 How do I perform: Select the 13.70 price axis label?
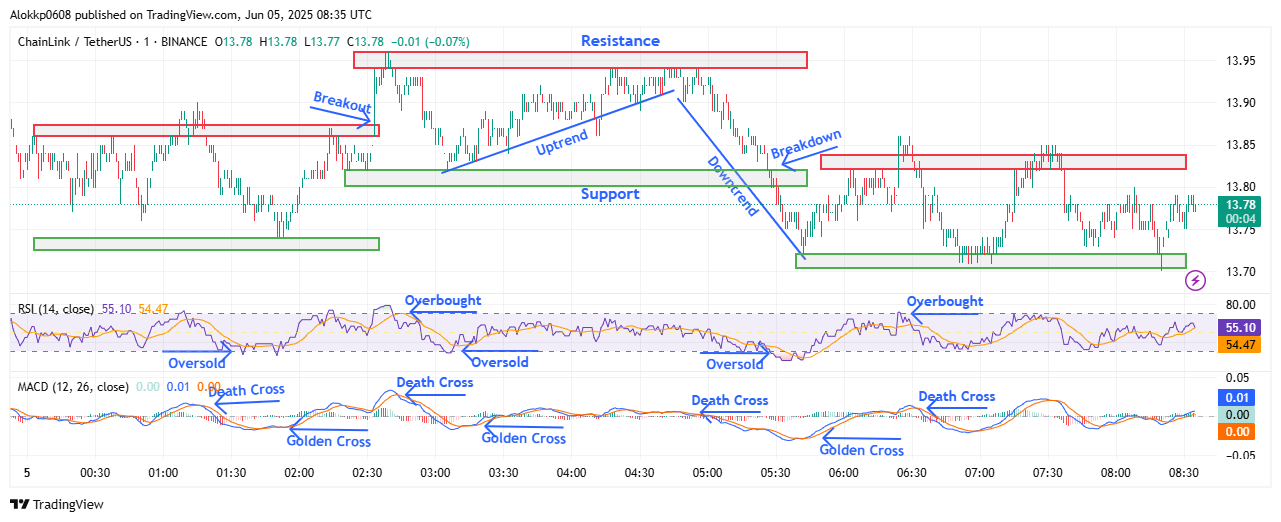[x=1241, y=271]
